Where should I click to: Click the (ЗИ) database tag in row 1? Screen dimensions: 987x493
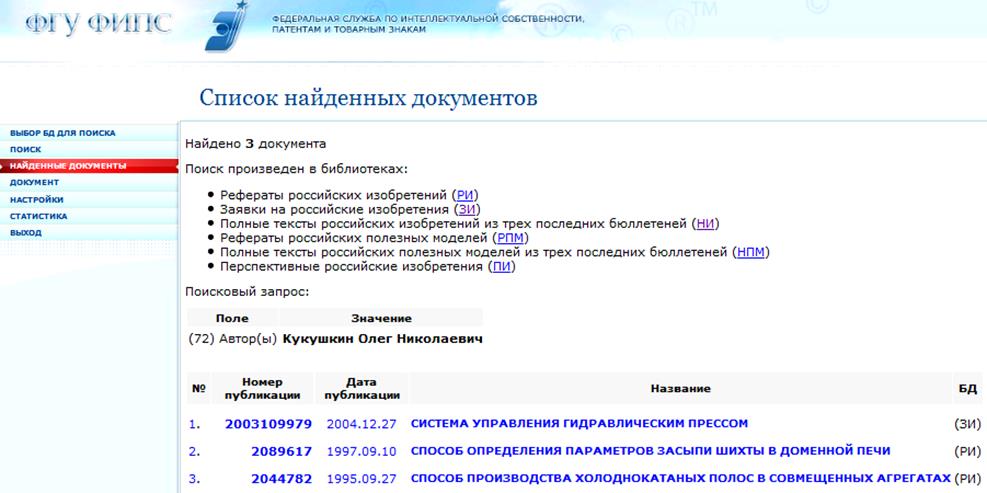click(968, 424)
